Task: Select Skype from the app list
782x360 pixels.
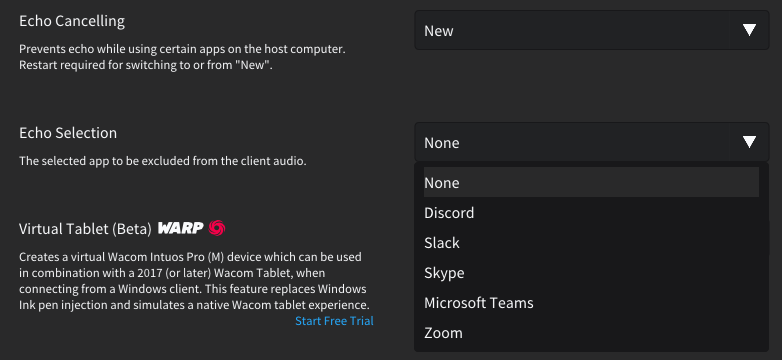Action: coord(591,273)
